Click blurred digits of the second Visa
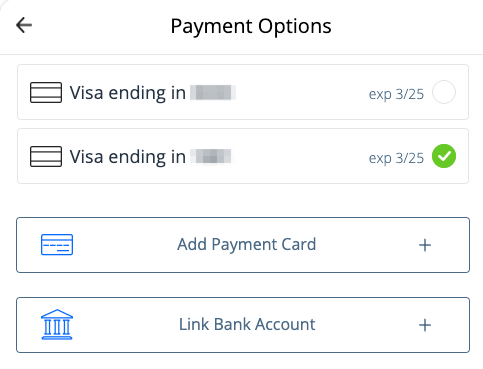 [x=211, y=156]
